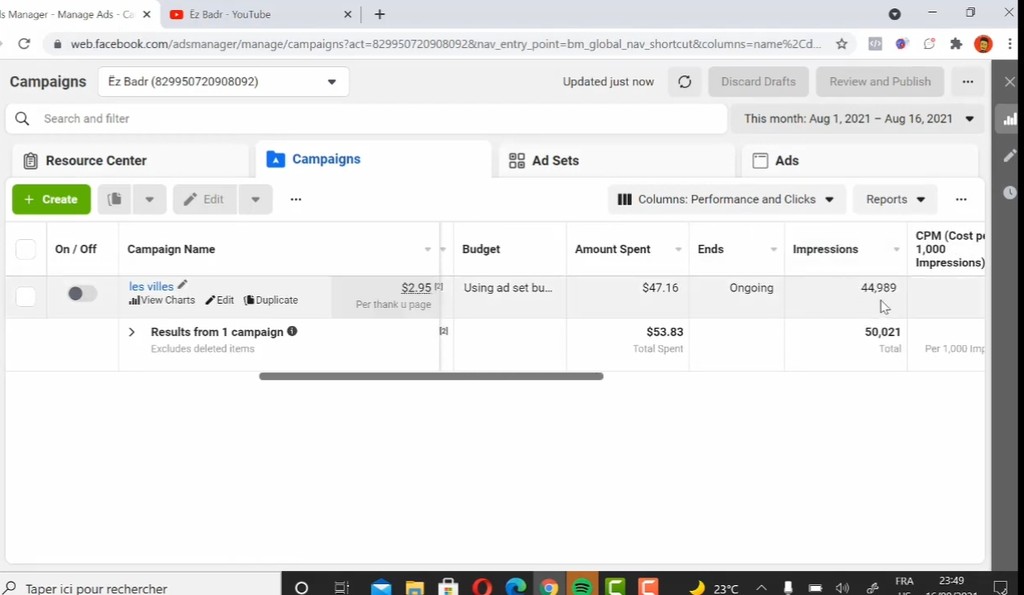The image size is (1024, 595).
Task: Open File Explorer from the taskbar
Action: click(x=415, y=587)
